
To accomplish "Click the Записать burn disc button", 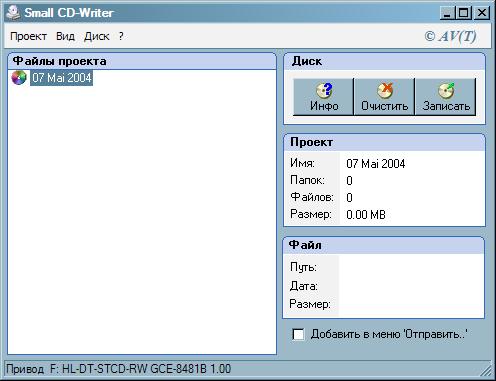I will click(x=446, y=97).
